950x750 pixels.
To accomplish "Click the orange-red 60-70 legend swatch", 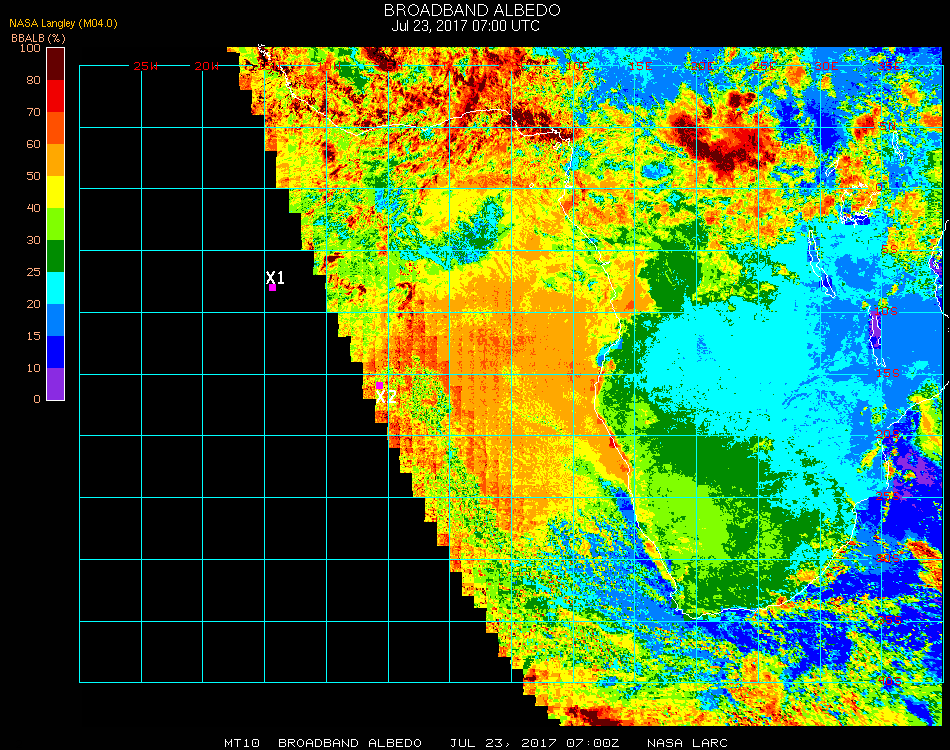I will point(55,128).
